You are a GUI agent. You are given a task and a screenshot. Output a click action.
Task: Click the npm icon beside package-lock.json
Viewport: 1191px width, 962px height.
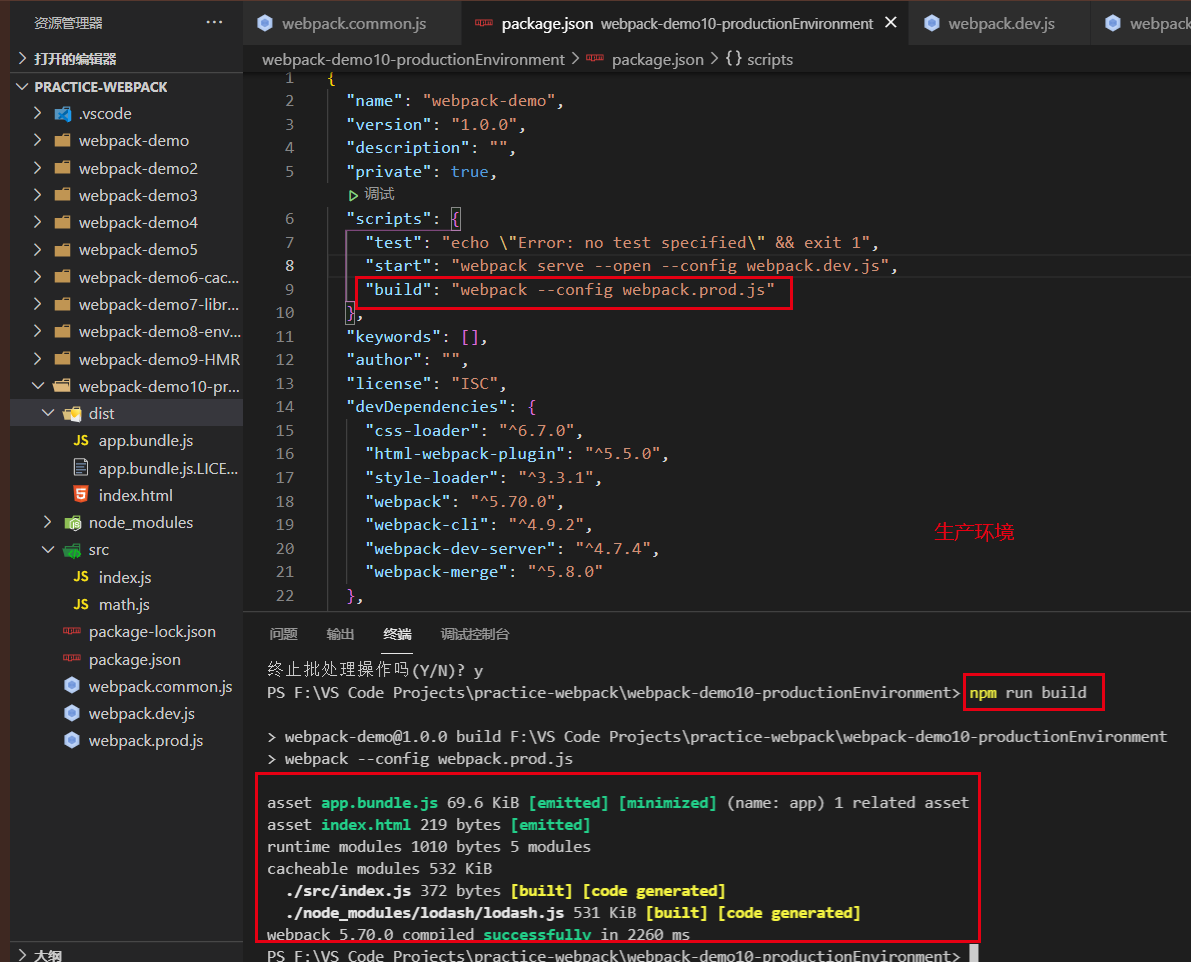[71, 632]
